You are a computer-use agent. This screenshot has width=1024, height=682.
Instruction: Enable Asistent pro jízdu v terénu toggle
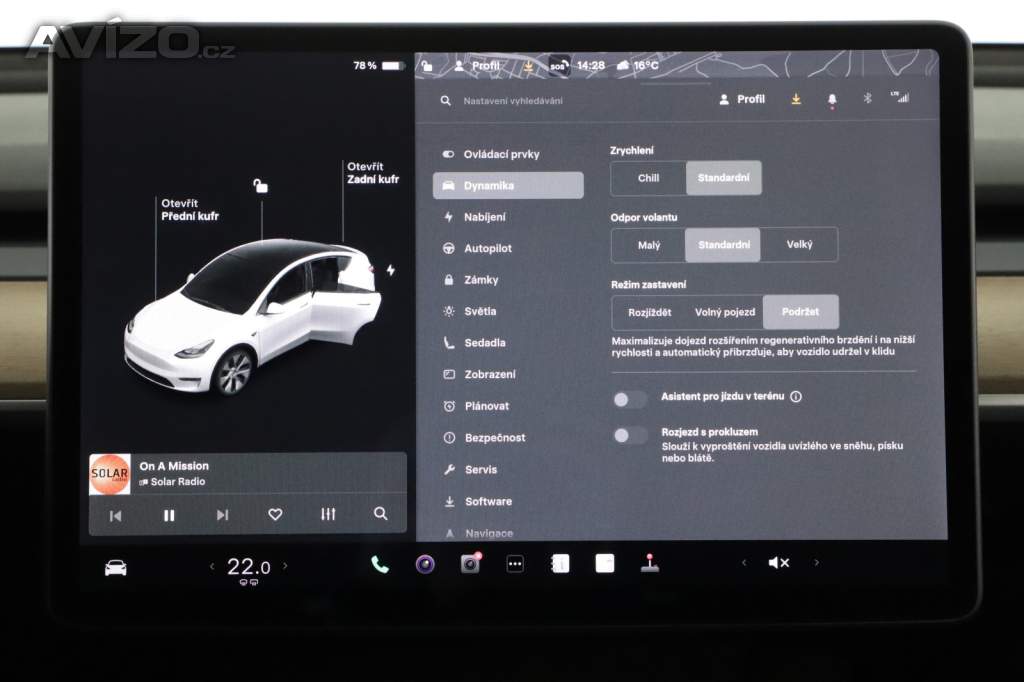[630, 400]
